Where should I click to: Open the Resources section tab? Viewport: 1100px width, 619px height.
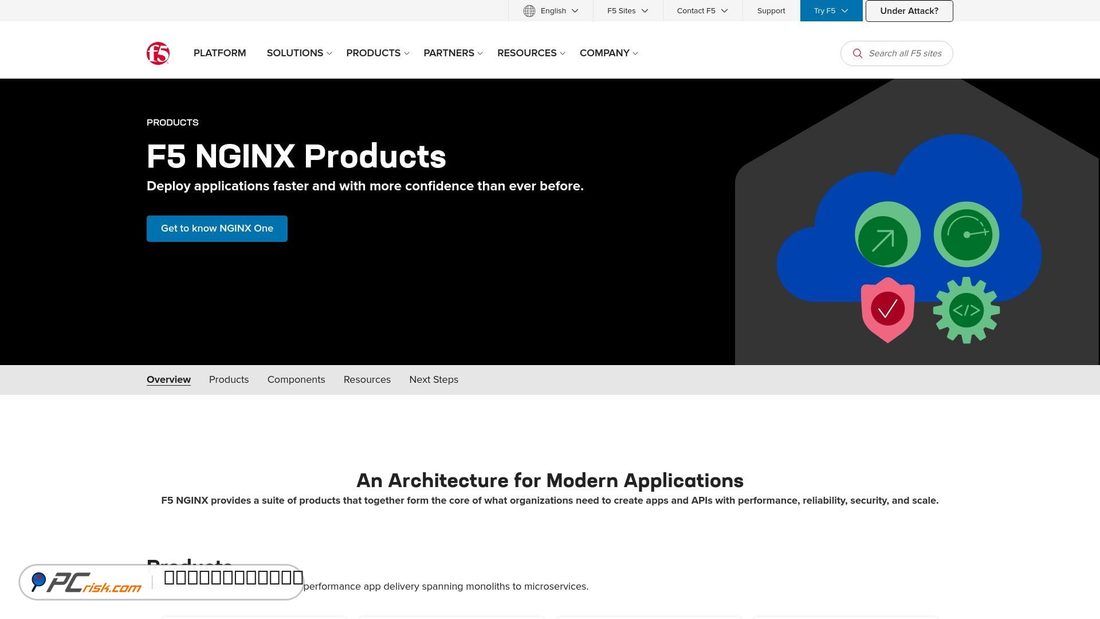click(367, 379)
